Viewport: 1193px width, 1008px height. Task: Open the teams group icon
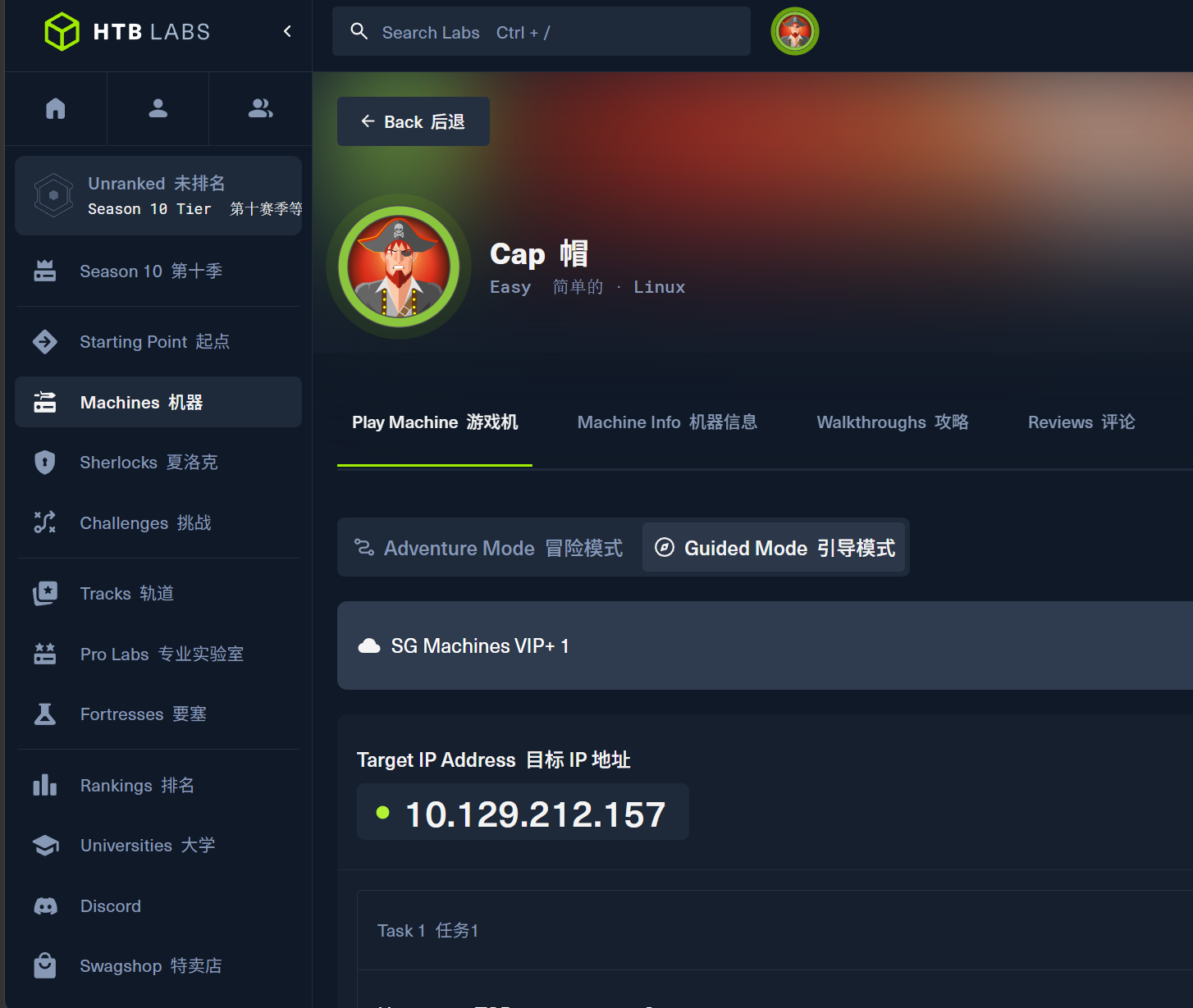[x=261, y=108]
